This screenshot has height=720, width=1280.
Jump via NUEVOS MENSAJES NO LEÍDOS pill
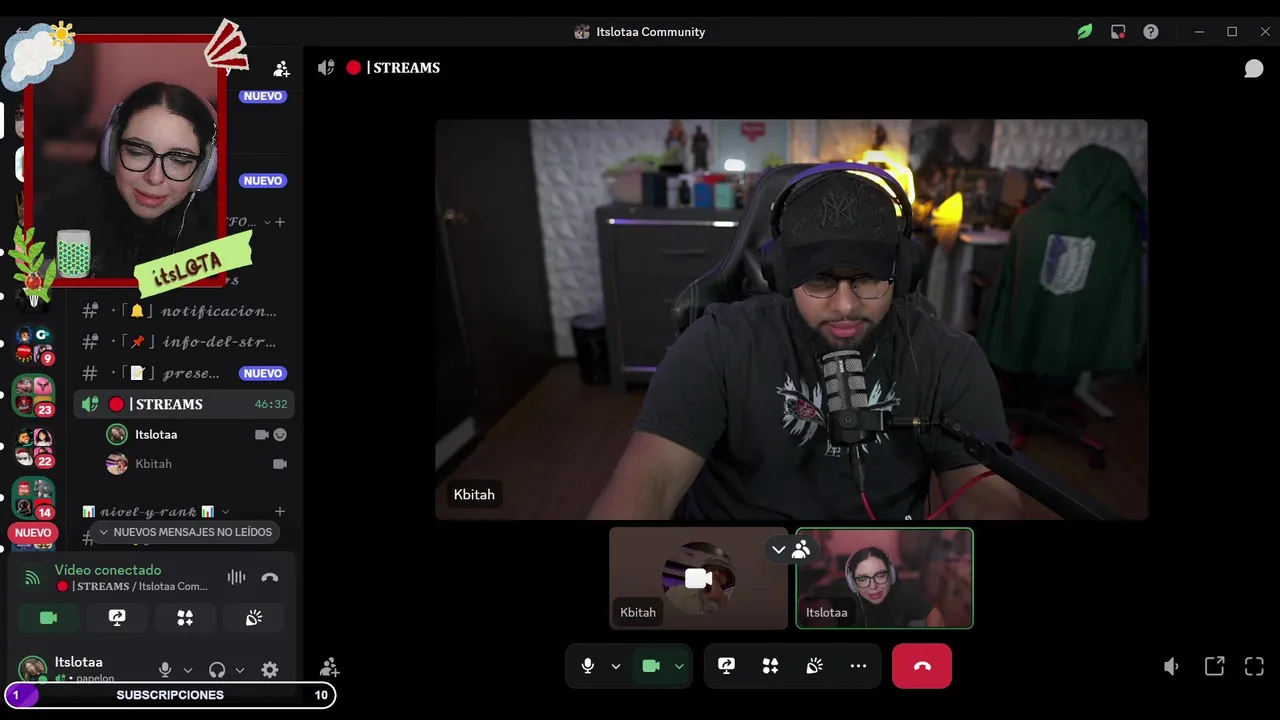[185, 532]
